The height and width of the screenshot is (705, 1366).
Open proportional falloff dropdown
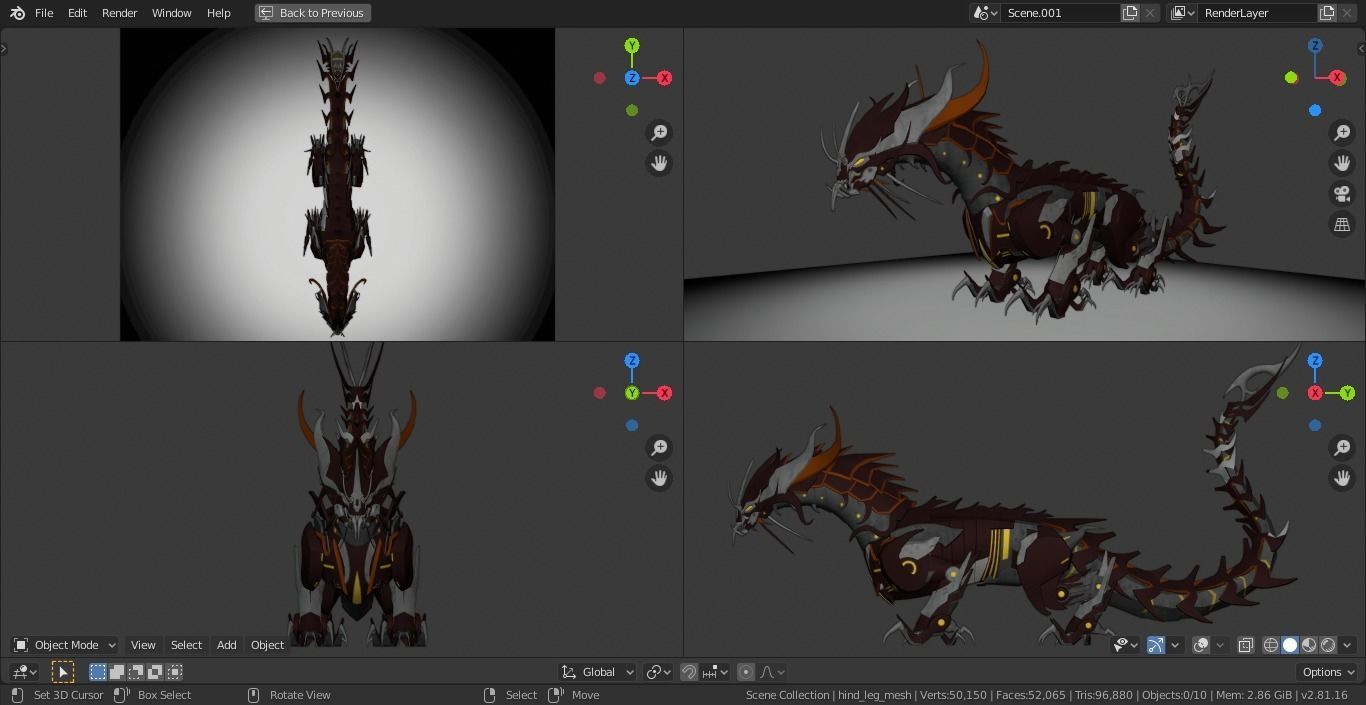772,672
